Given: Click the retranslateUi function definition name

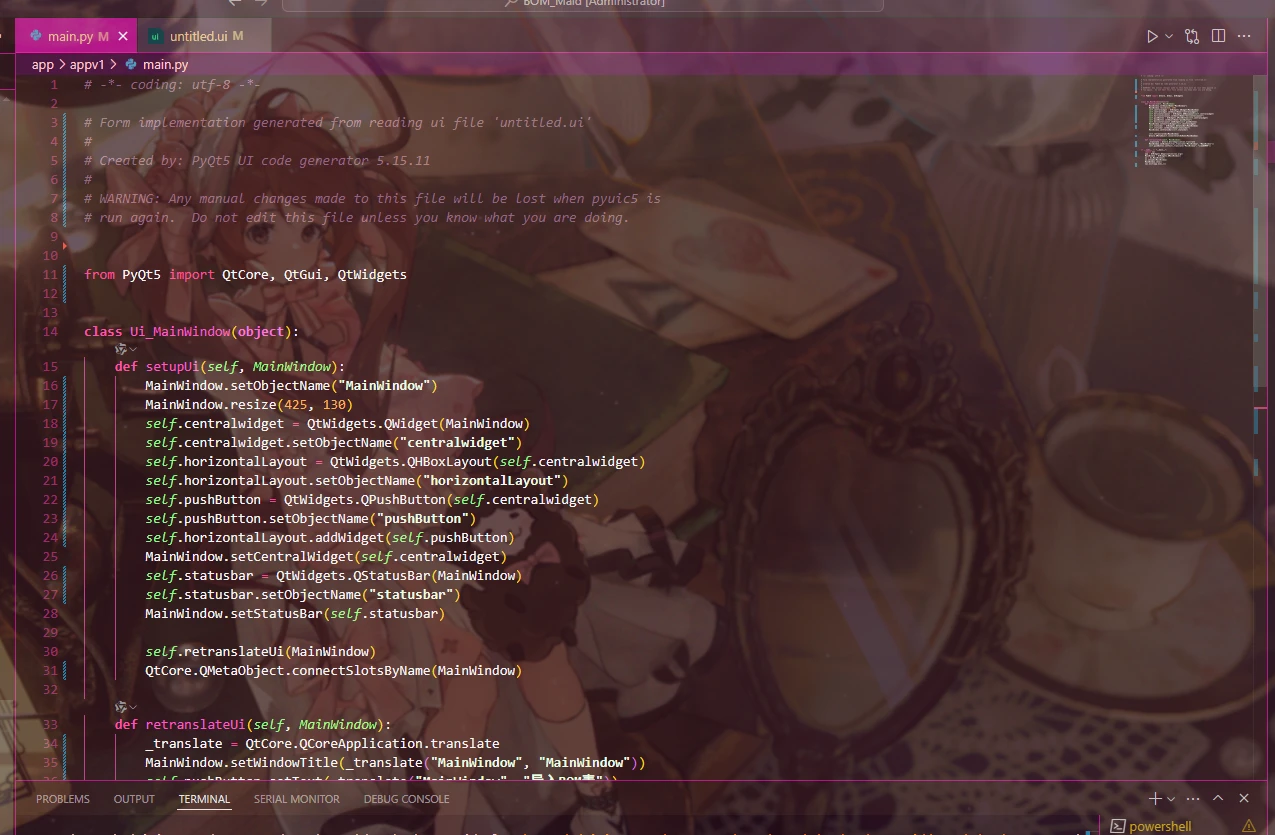Looking at the screenshot, I should (x=195, y=725).
